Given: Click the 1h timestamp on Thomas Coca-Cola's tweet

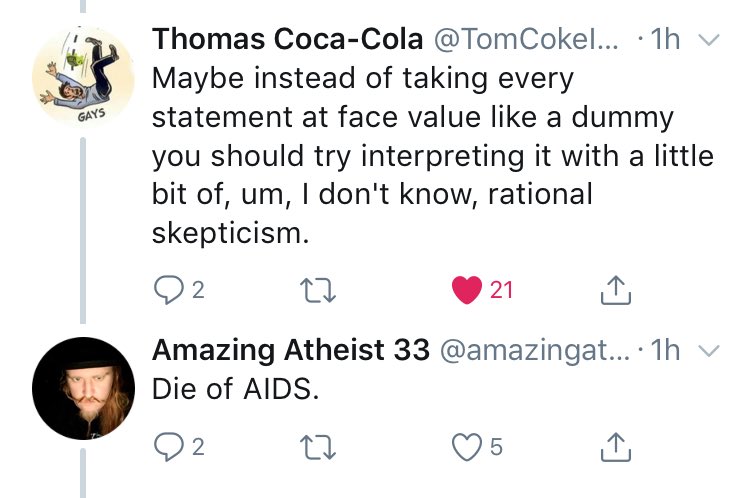Looking at the screenshot, I should pos(664,41).
